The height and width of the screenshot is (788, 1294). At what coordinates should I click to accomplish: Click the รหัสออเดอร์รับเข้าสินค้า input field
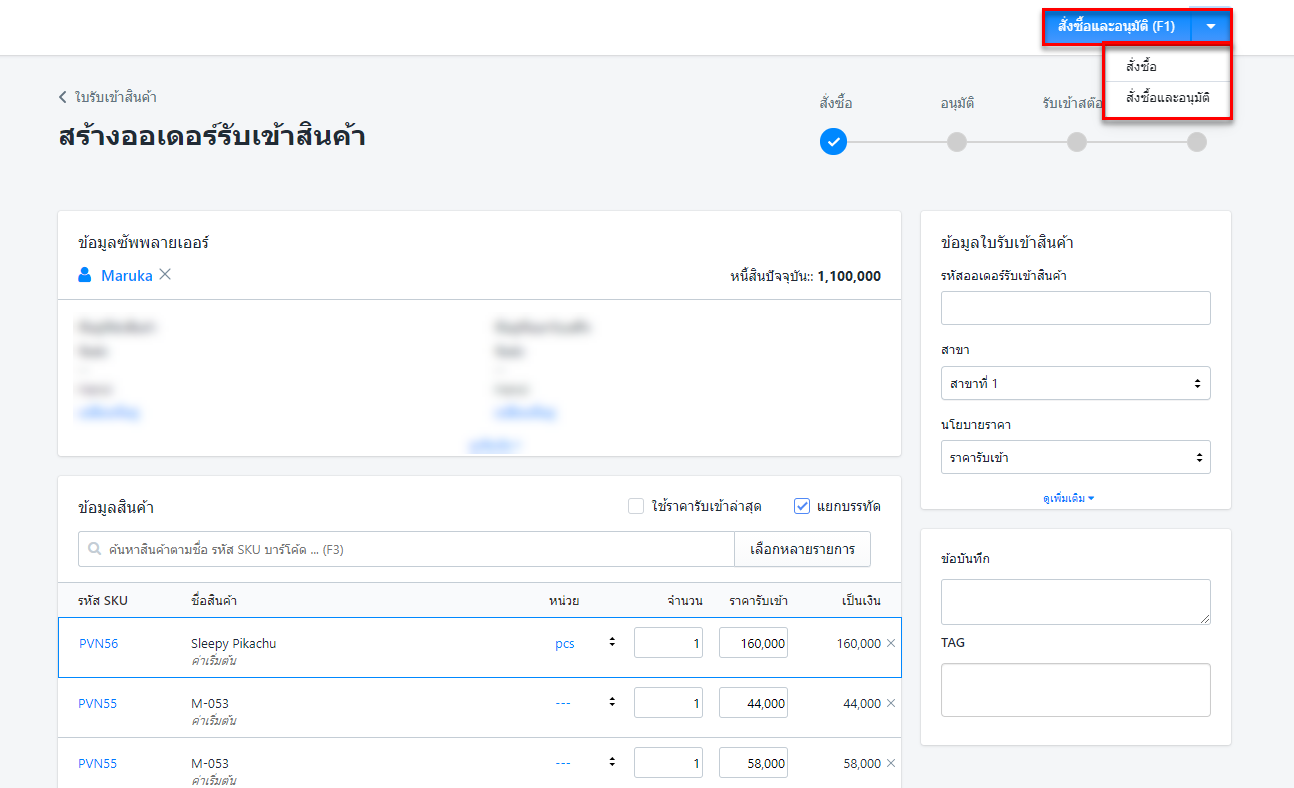point(1076,308)
